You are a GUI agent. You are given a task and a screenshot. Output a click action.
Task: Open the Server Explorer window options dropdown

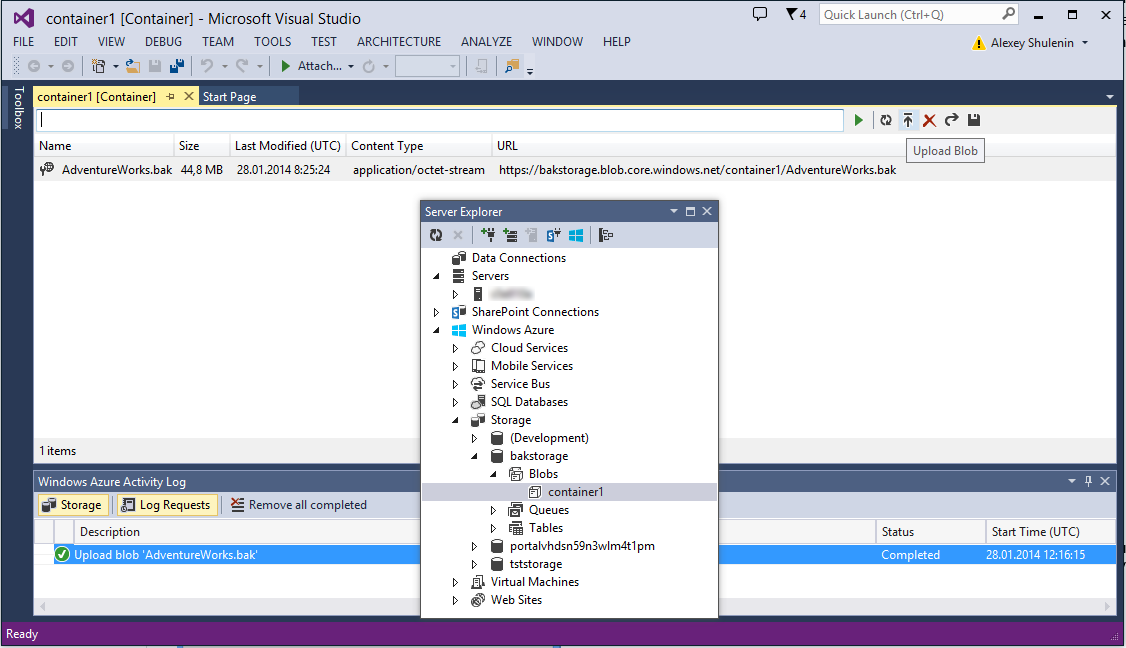(x=674, y=211)
